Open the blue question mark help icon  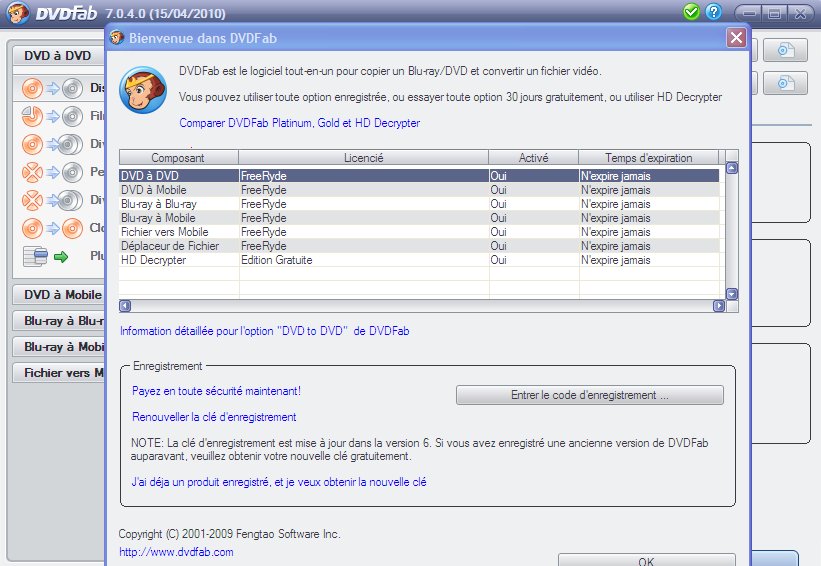point(713,12)
